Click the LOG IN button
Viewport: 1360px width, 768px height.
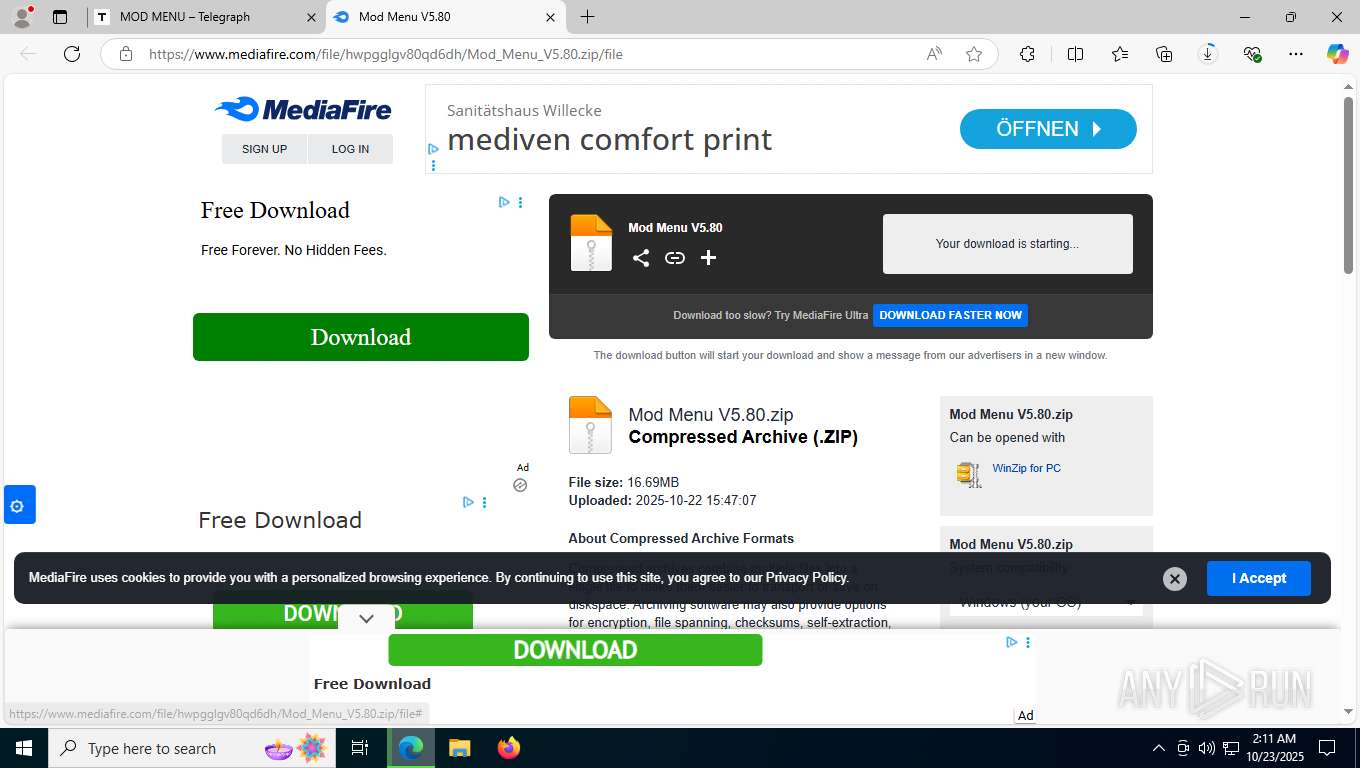click(350, 149)
